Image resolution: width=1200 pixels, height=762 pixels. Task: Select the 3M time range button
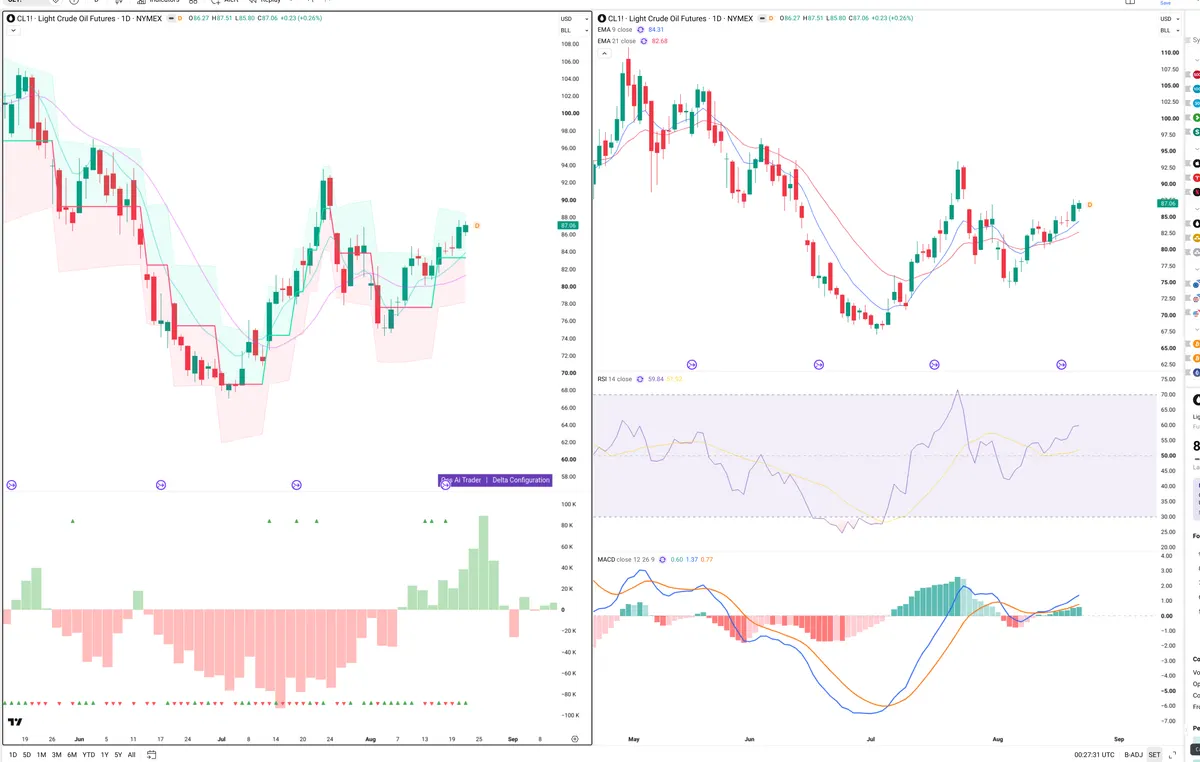click(57, 755)
